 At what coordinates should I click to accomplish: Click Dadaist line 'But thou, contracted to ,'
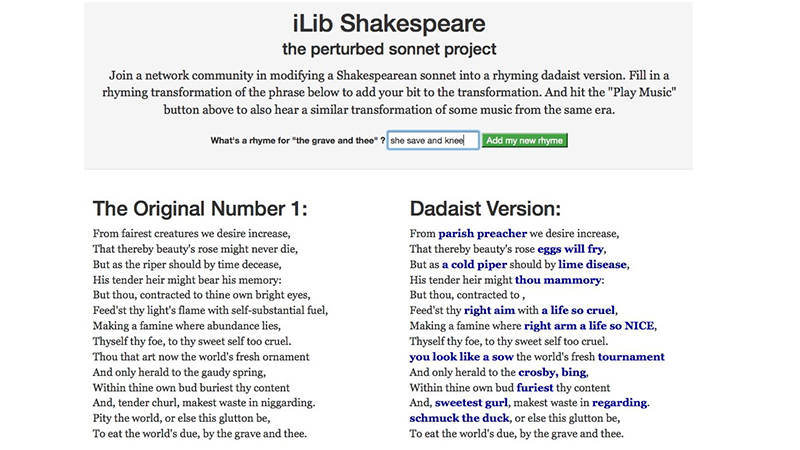tap(467, 295)
